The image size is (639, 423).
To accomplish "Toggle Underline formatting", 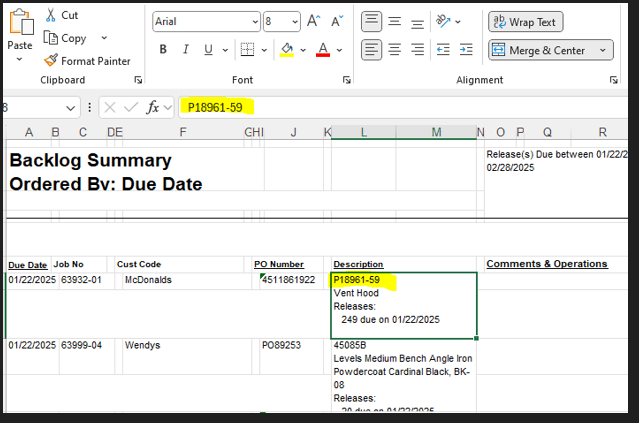I will click(208, 50).
